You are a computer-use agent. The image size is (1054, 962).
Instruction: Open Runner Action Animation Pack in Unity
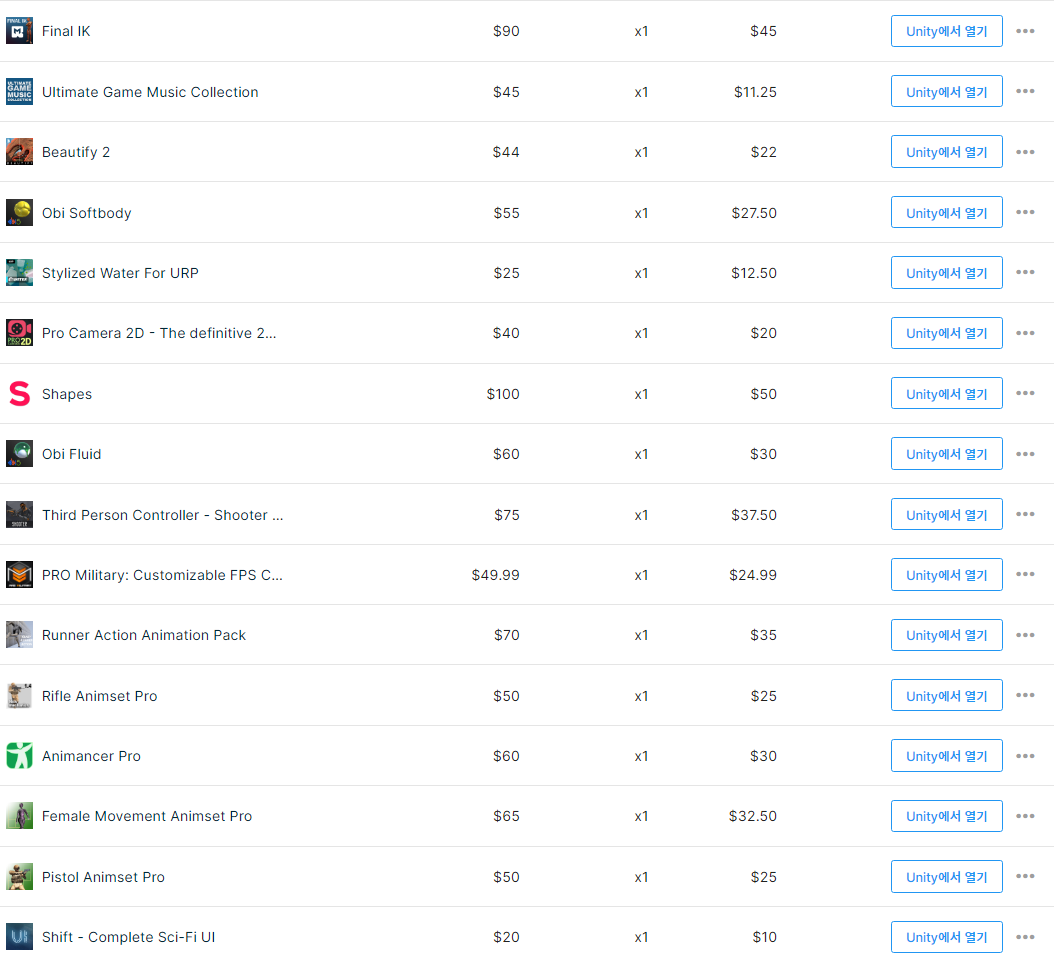946,635
